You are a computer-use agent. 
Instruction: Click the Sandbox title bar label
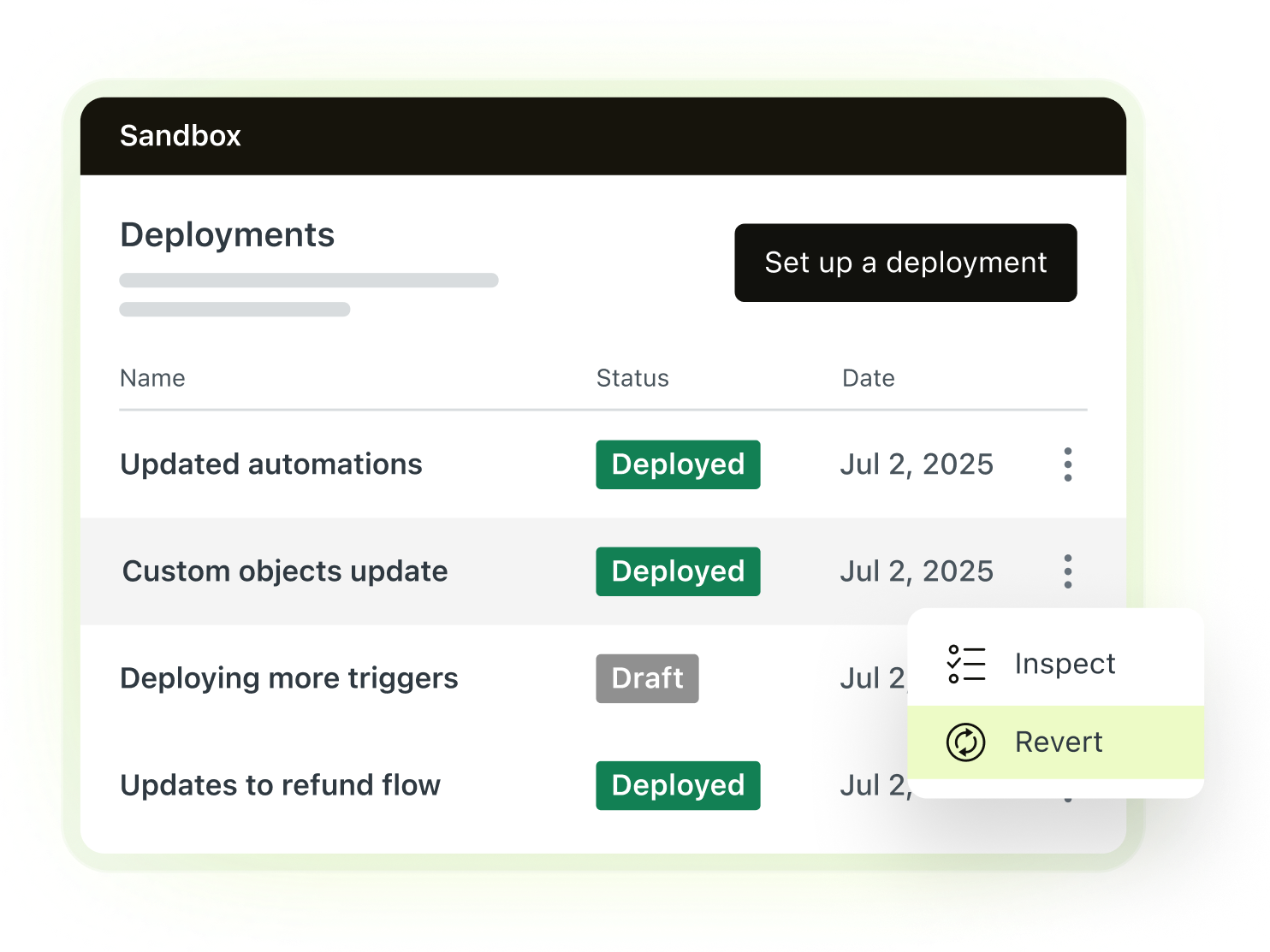click(180, 135)
